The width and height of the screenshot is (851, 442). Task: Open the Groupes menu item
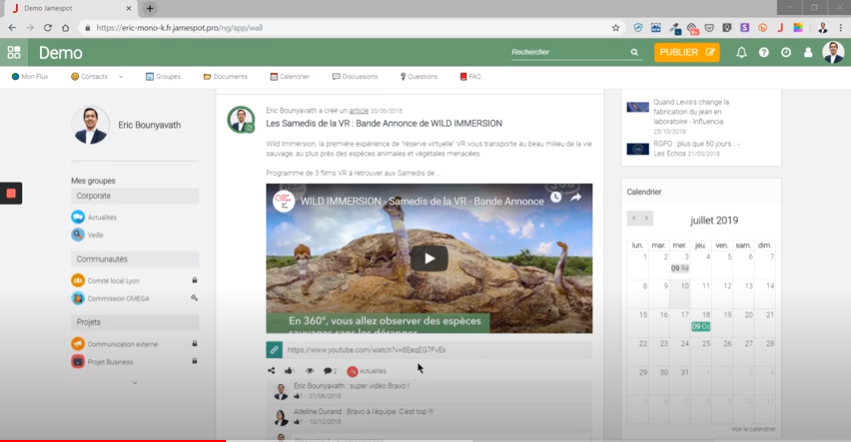point(163,77)
